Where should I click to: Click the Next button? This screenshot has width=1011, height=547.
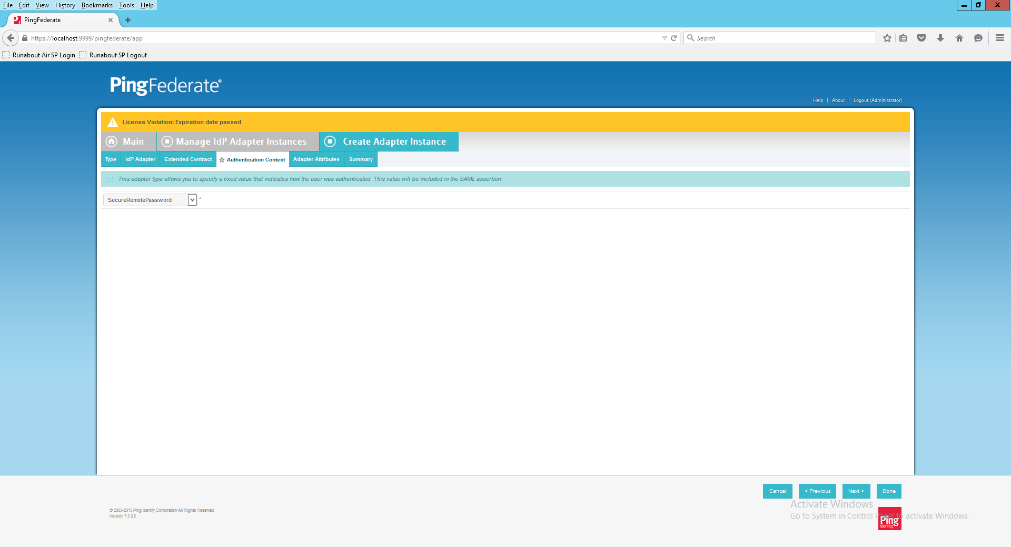click(856, 491)
